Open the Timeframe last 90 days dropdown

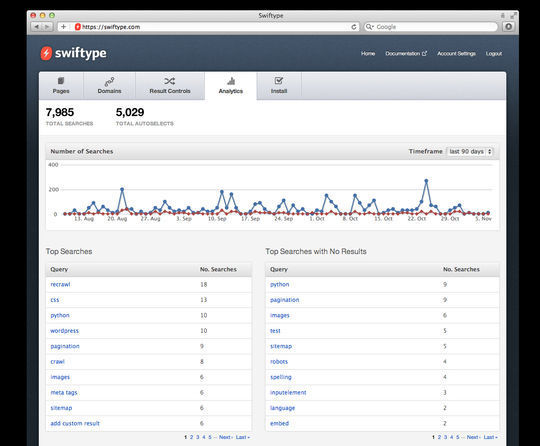[470, 151]
